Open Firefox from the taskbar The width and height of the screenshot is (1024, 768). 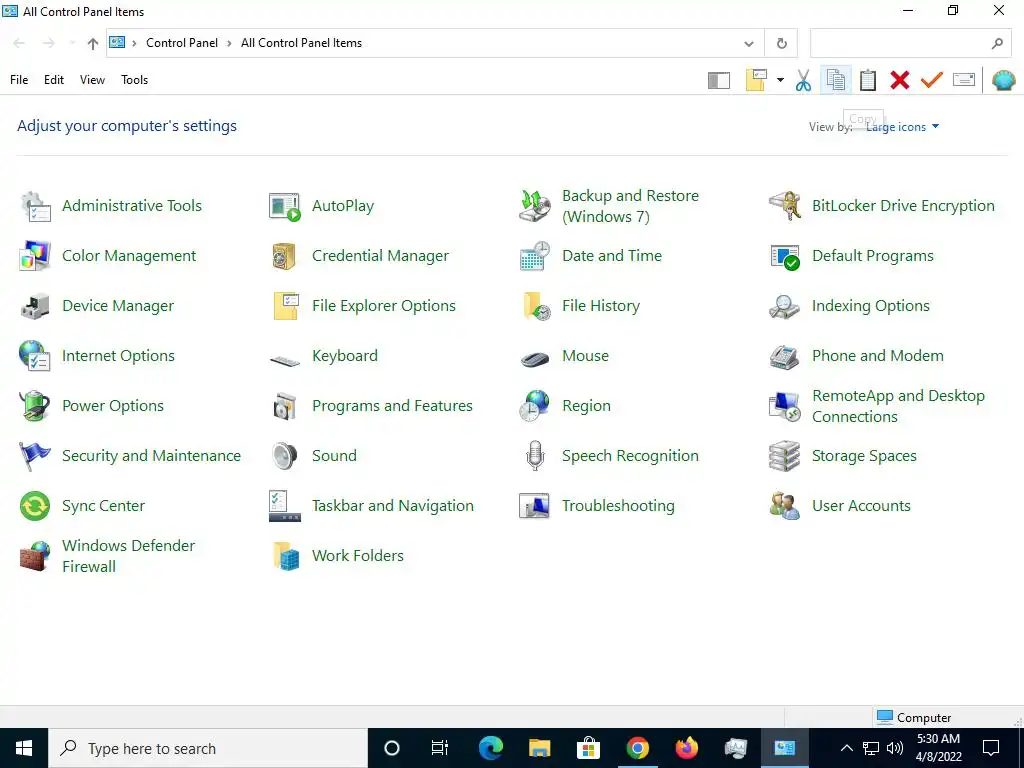coord(686,748)
